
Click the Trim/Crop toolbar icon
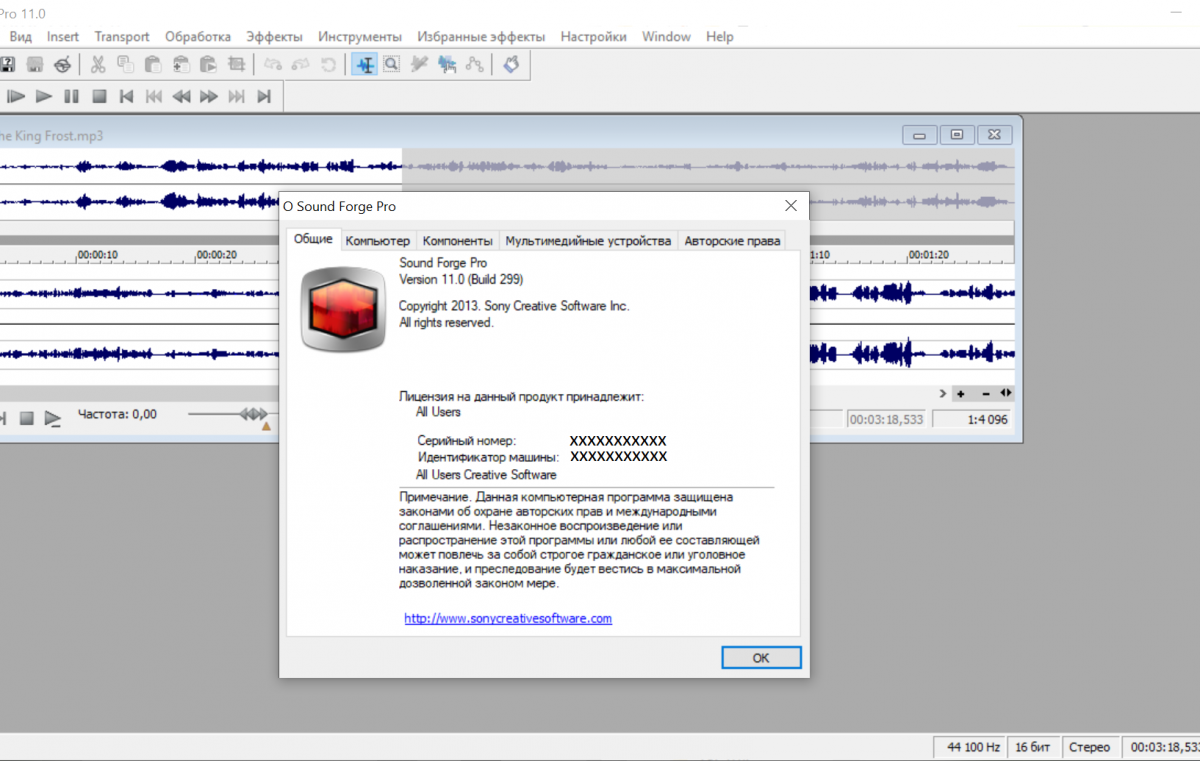[x=236, y=65]
